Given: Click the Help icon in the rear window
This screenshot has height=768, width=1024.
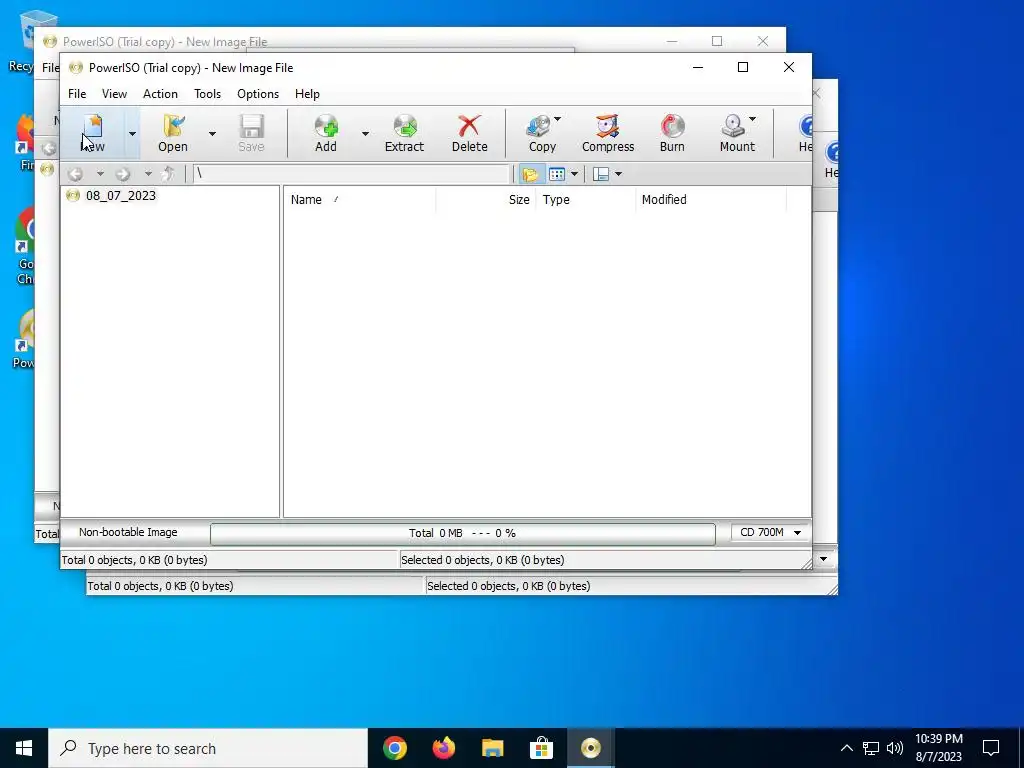Looking at the screenshot, I should 831,159.
